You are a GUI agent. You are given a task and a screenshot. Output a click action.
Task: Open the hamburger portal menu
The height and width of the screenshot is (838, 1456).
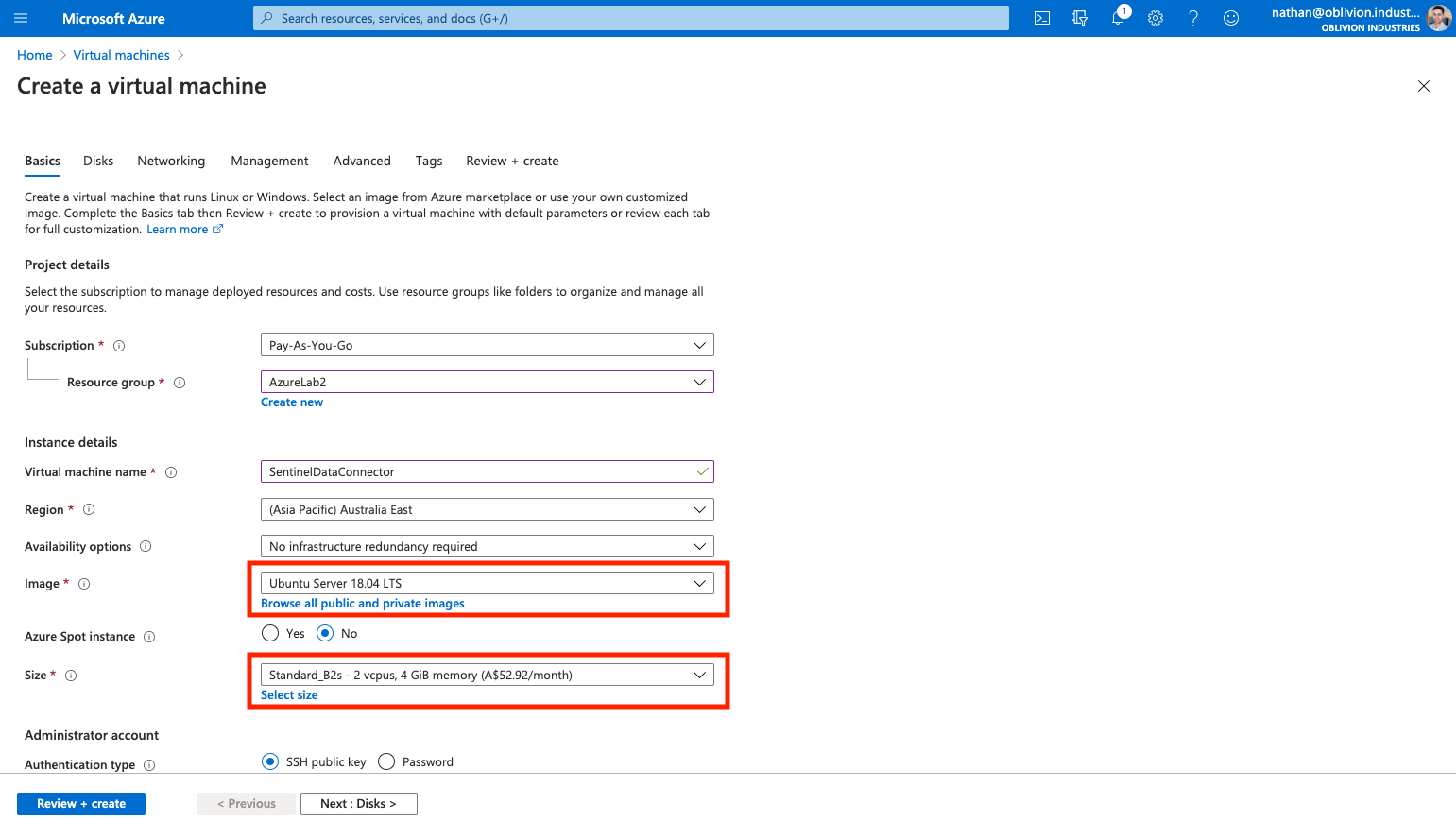[21, 18]
